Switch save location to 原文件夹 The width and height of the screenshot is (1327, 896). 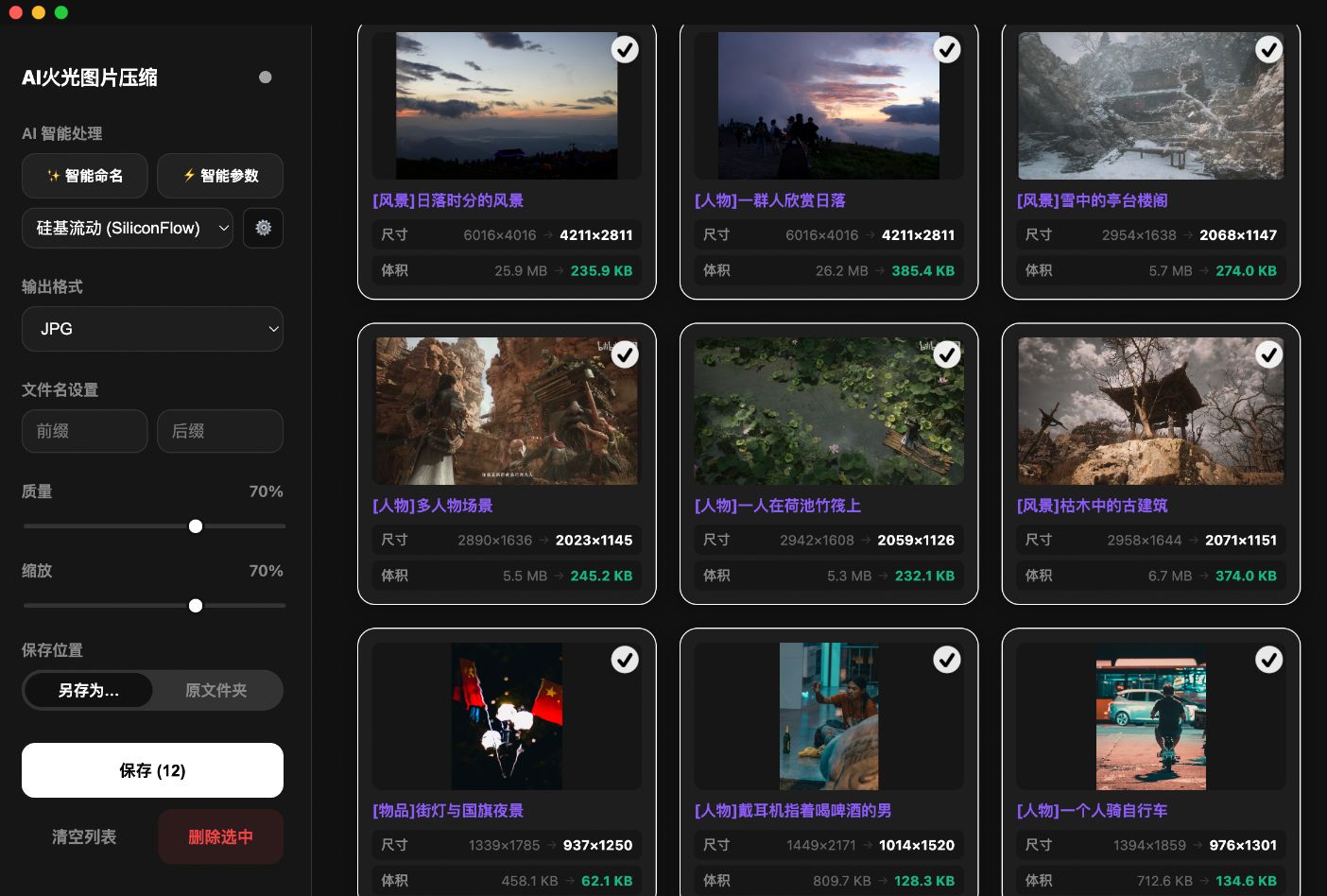click(x=216, y=690)
